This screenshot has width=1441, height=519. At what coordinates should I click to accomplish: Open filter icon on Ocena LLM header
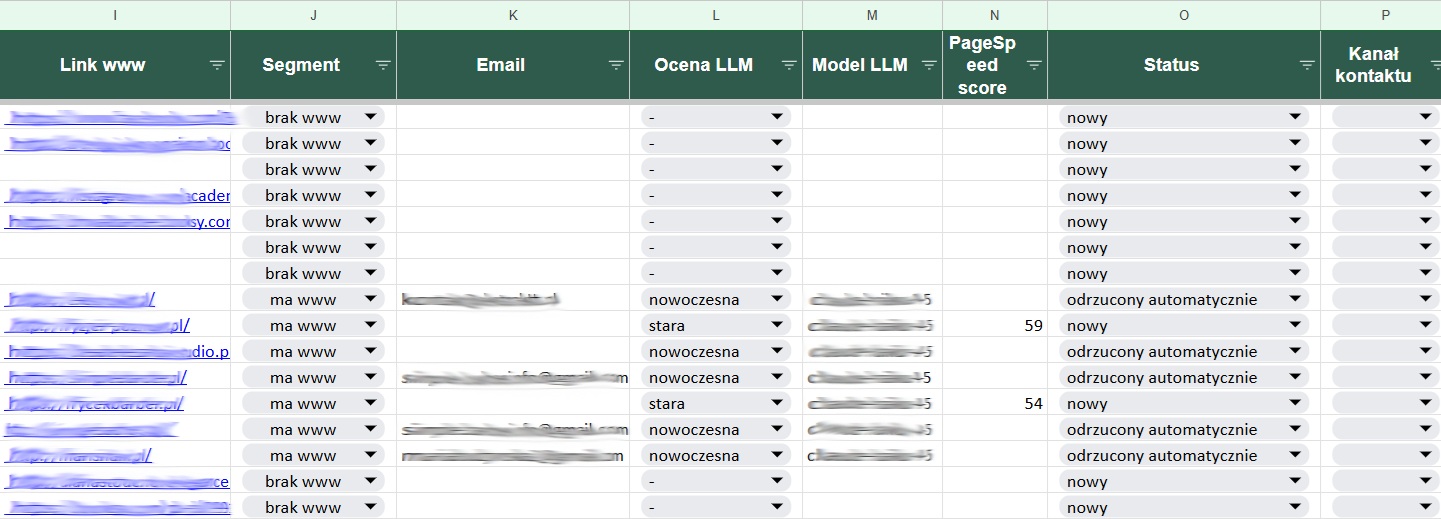point(789,65)
